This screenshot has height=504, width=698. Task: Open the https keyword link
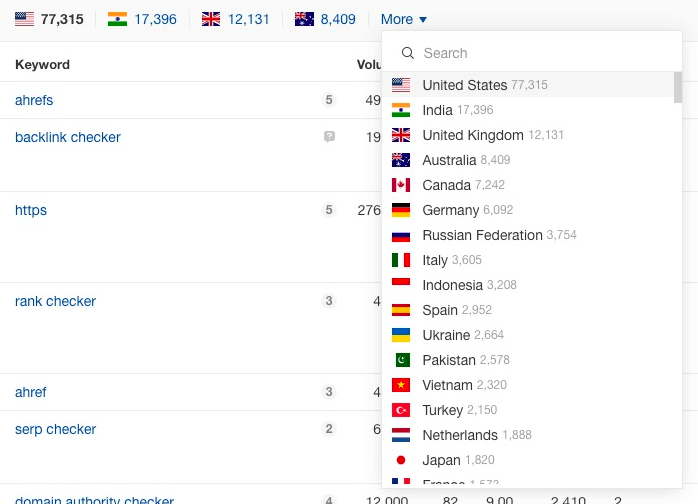pyautogui.click(x=31, y=210)
